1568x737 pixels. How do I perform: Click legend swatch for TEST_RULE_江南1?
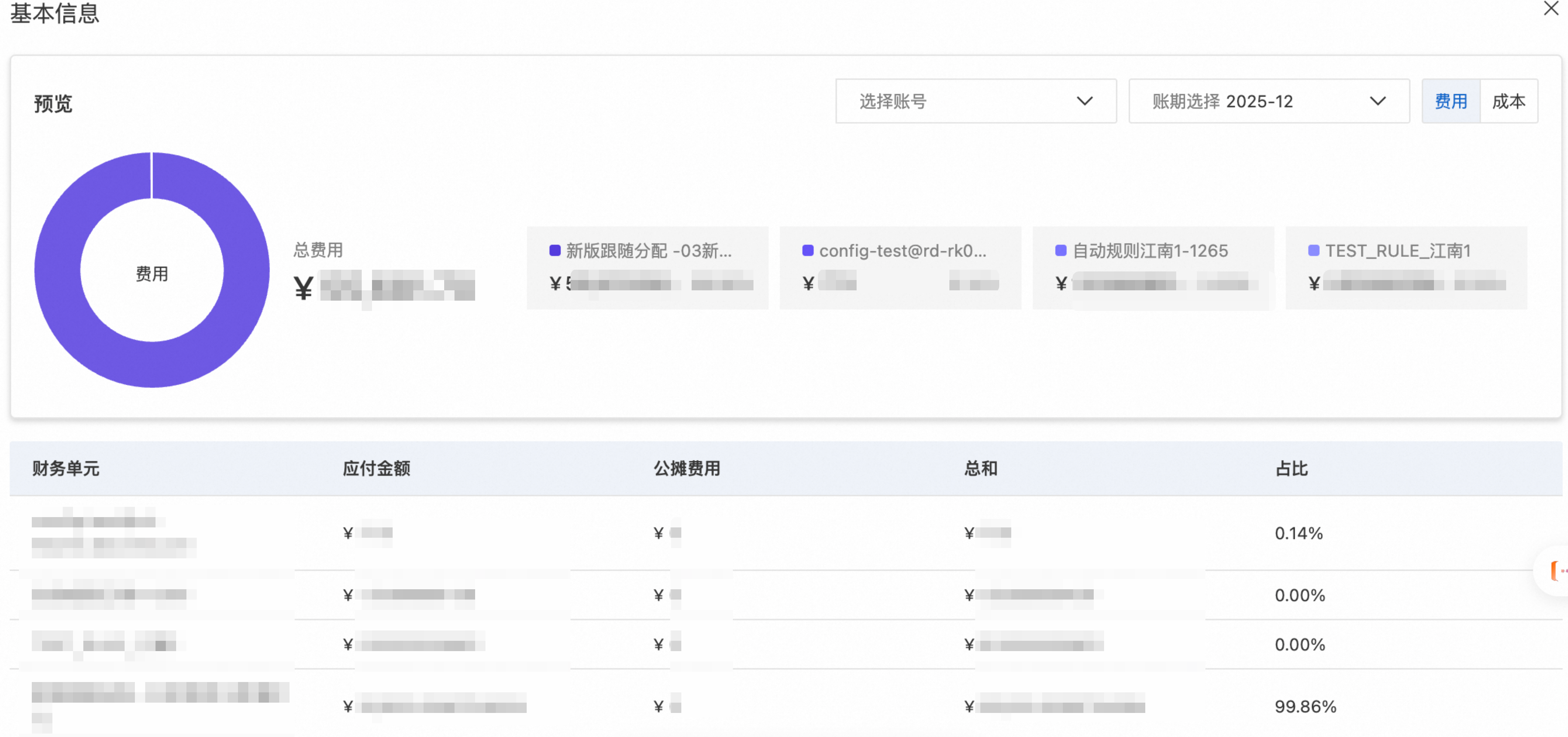1314,251
